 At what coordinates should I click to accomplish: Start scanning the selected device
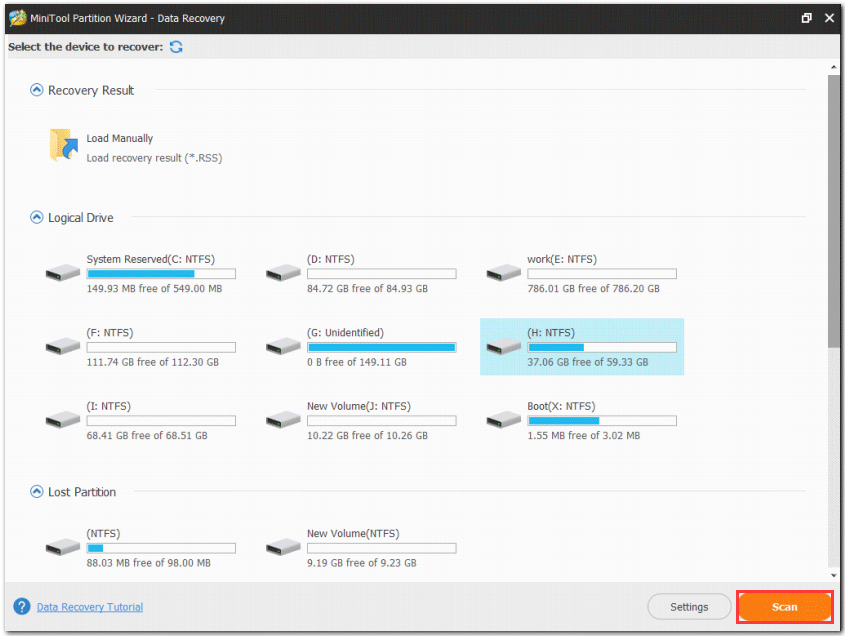point(784,606)
